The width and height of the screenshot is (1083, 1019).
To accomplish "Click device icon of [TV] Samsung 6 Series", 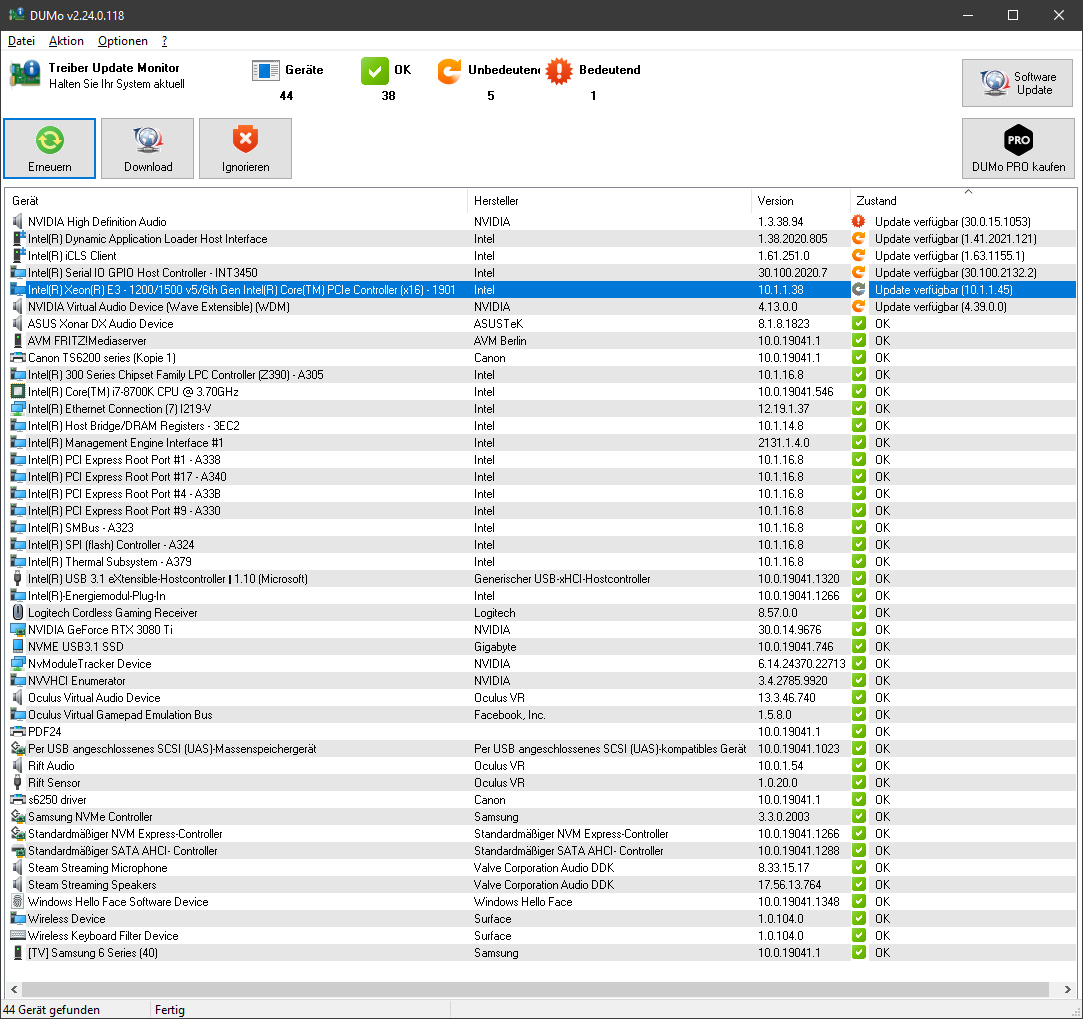I will coord(18,952).
